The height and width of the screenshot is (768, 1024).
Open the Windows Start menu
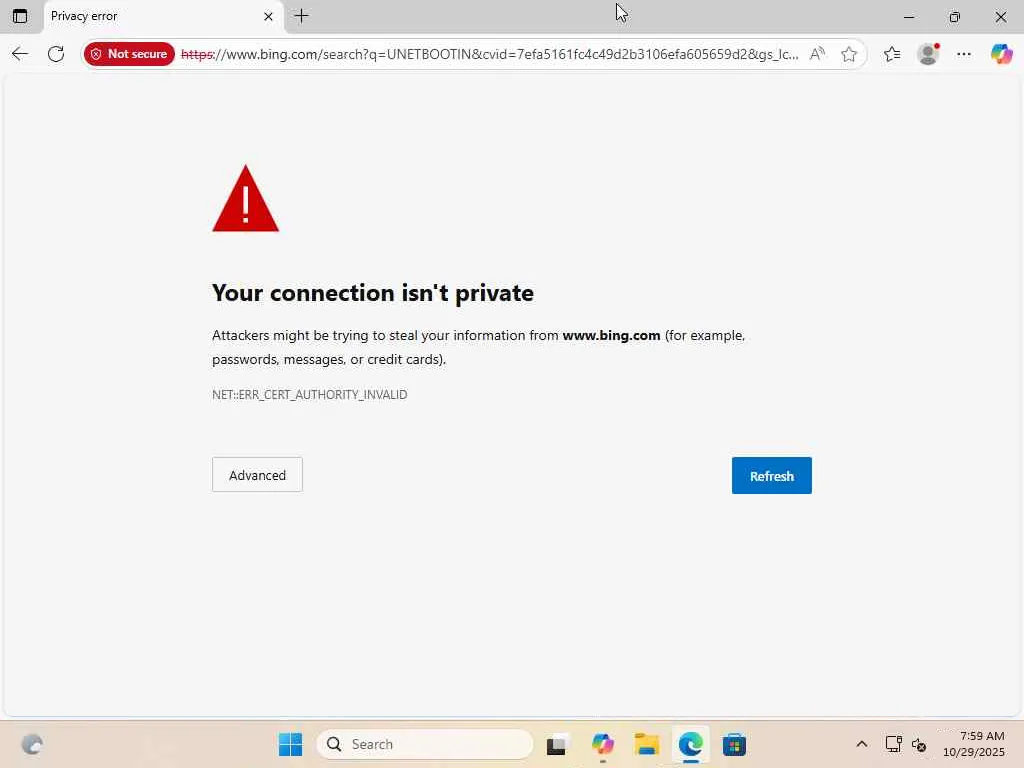click(x=291, y=744)
